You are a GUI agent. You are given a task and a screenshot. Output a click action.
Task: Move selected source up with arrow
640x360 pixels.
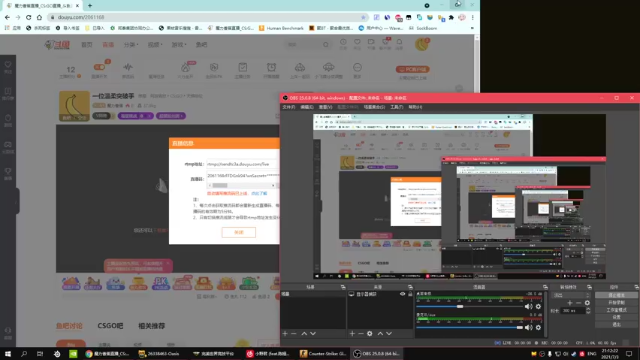pos(380,333)
